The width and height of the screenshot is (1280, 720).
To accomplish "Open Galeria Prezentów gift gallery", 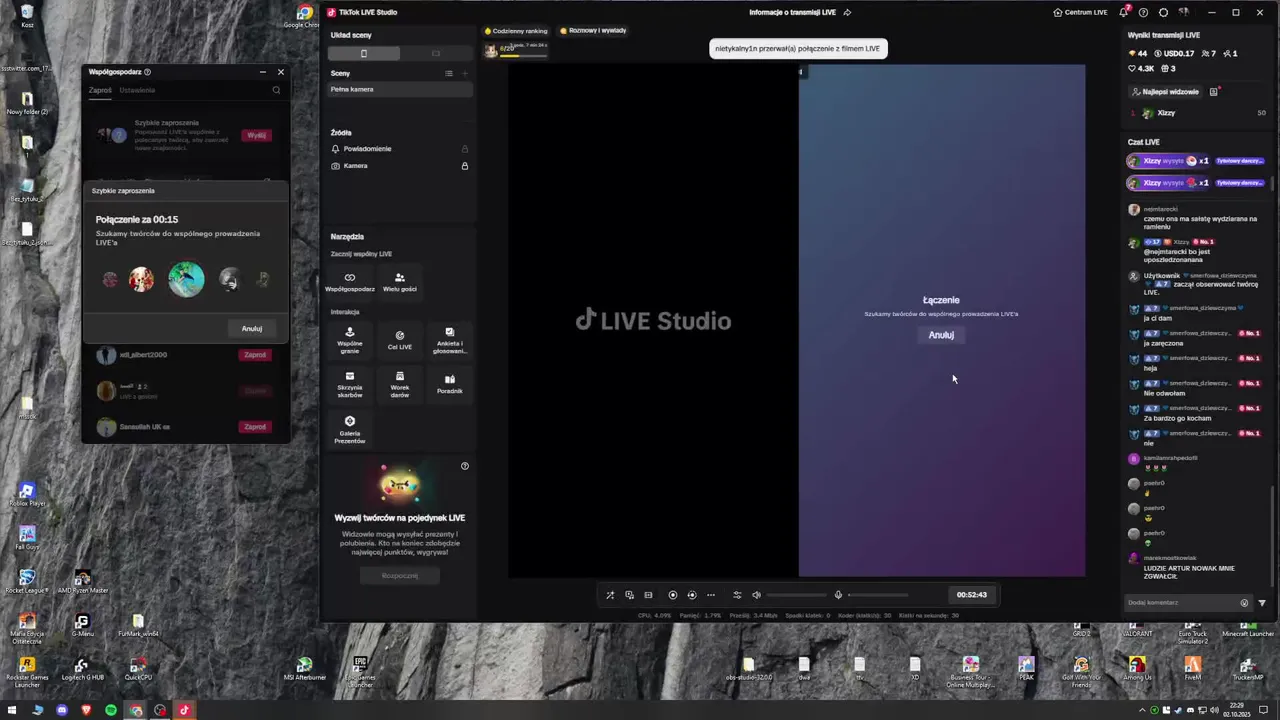I will click(349, 429).
